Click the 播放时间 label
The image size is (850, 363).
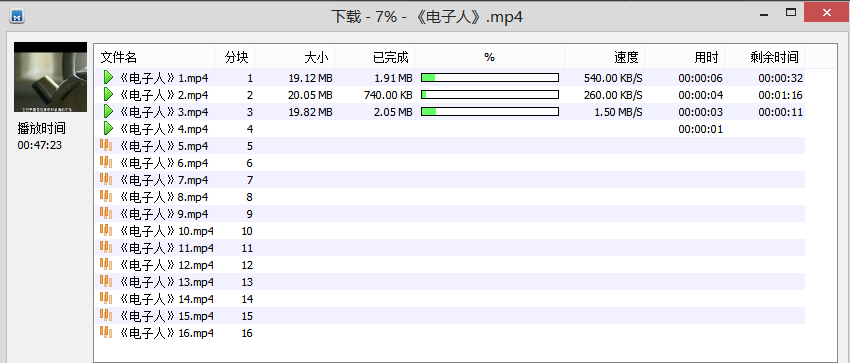point(42,129)
